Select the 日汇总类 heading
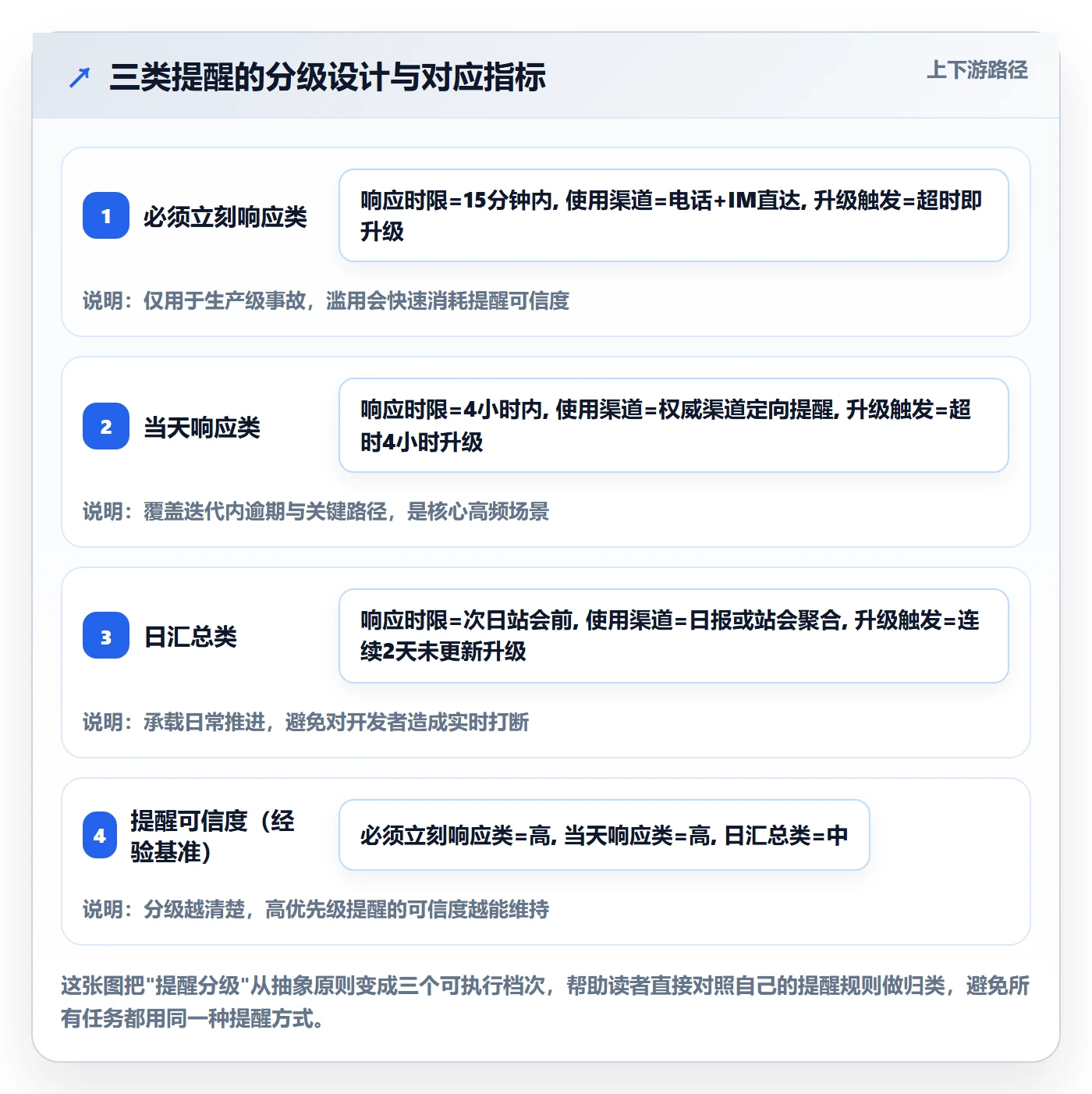The image size is (1092, 1094). click(190, 637)
